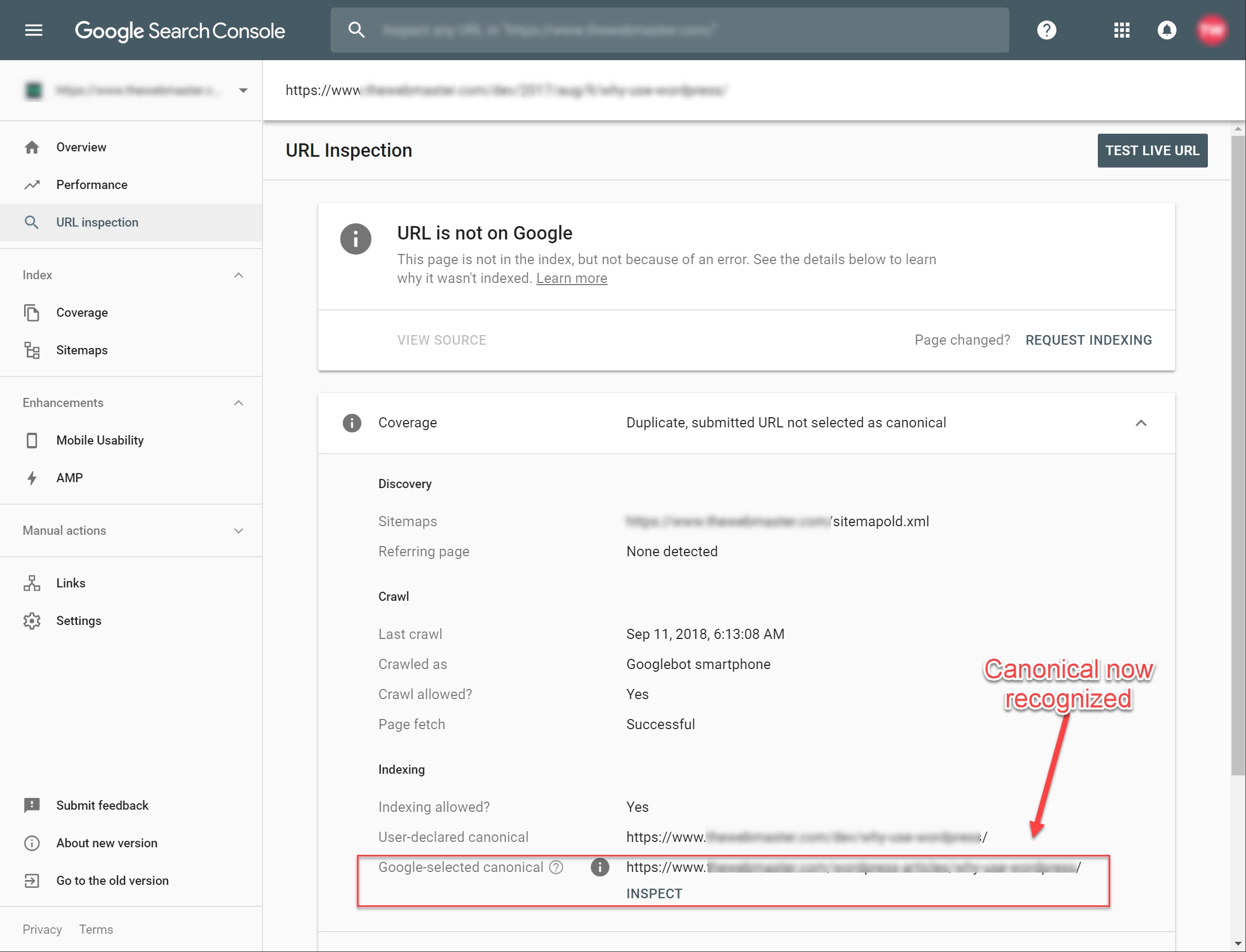Image resolution: width=1246 pixels, height=952 pixels.
Task: Open the notifications bell
Action: click(x=1167, y=30)
